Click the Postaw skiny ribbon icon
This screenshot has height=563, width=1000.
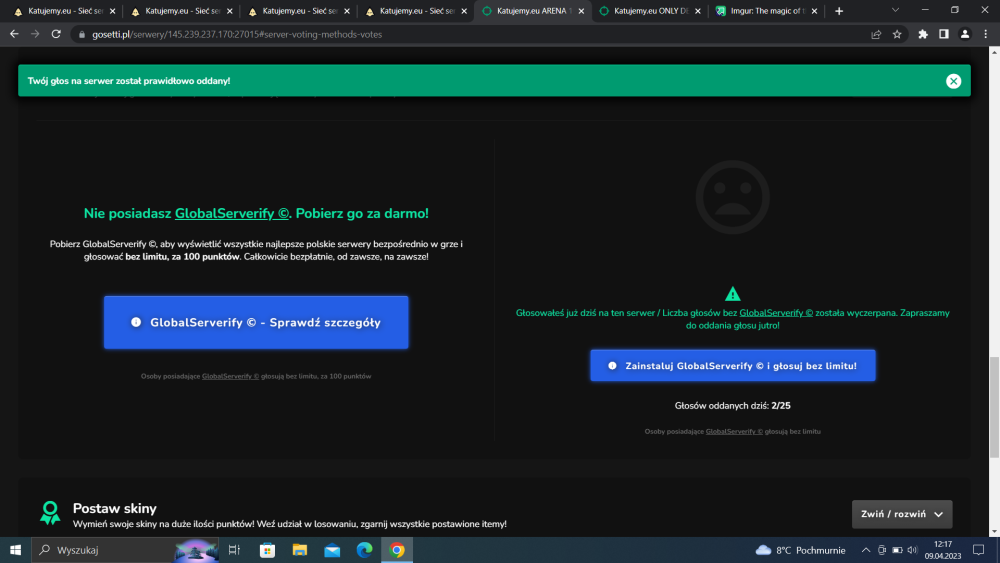click(50, 513)
